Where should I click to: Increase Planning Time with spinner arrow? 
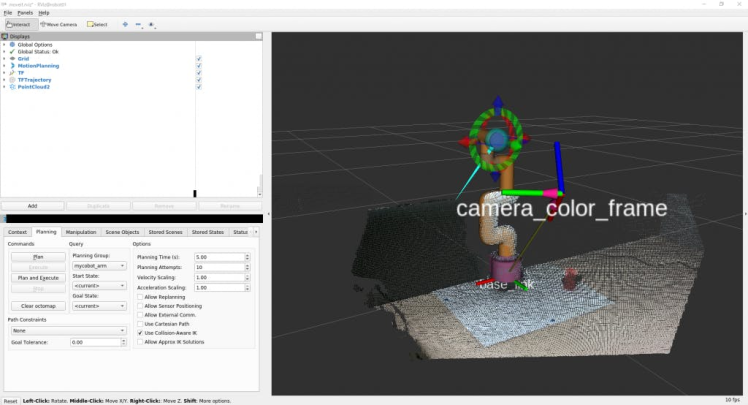pos(245,256)
